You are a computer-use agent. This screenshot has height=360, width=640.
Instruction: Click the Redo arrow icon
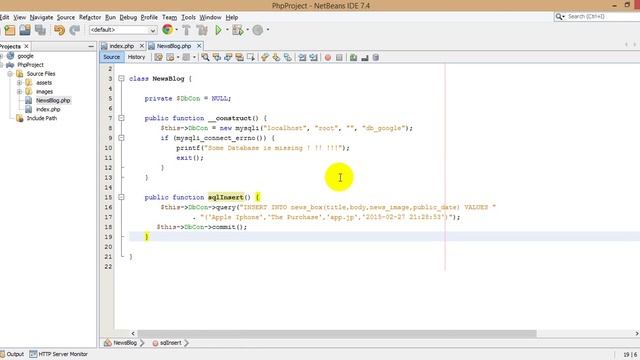(x=74, y=30)
